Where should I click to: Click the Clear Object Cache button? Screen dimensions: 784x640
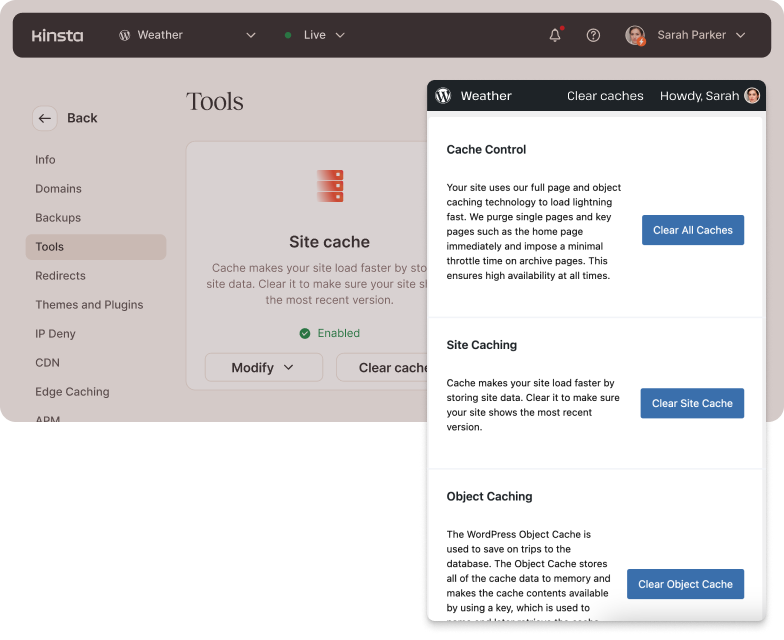pyautogui.click(x=685, y=584)
